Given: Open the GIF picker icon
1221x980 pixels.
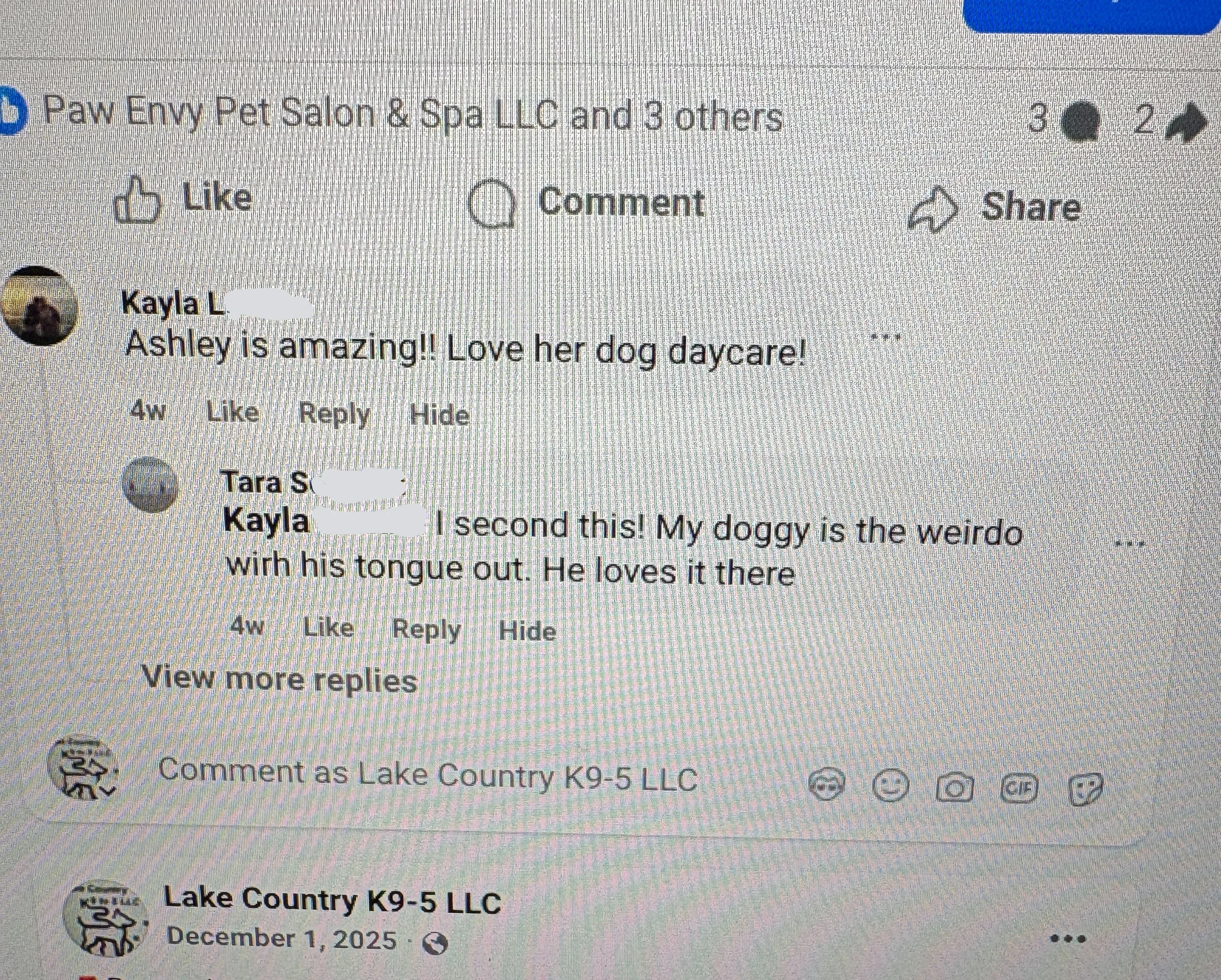Looking at the screenshot, I should click(x=1019, y=788).
